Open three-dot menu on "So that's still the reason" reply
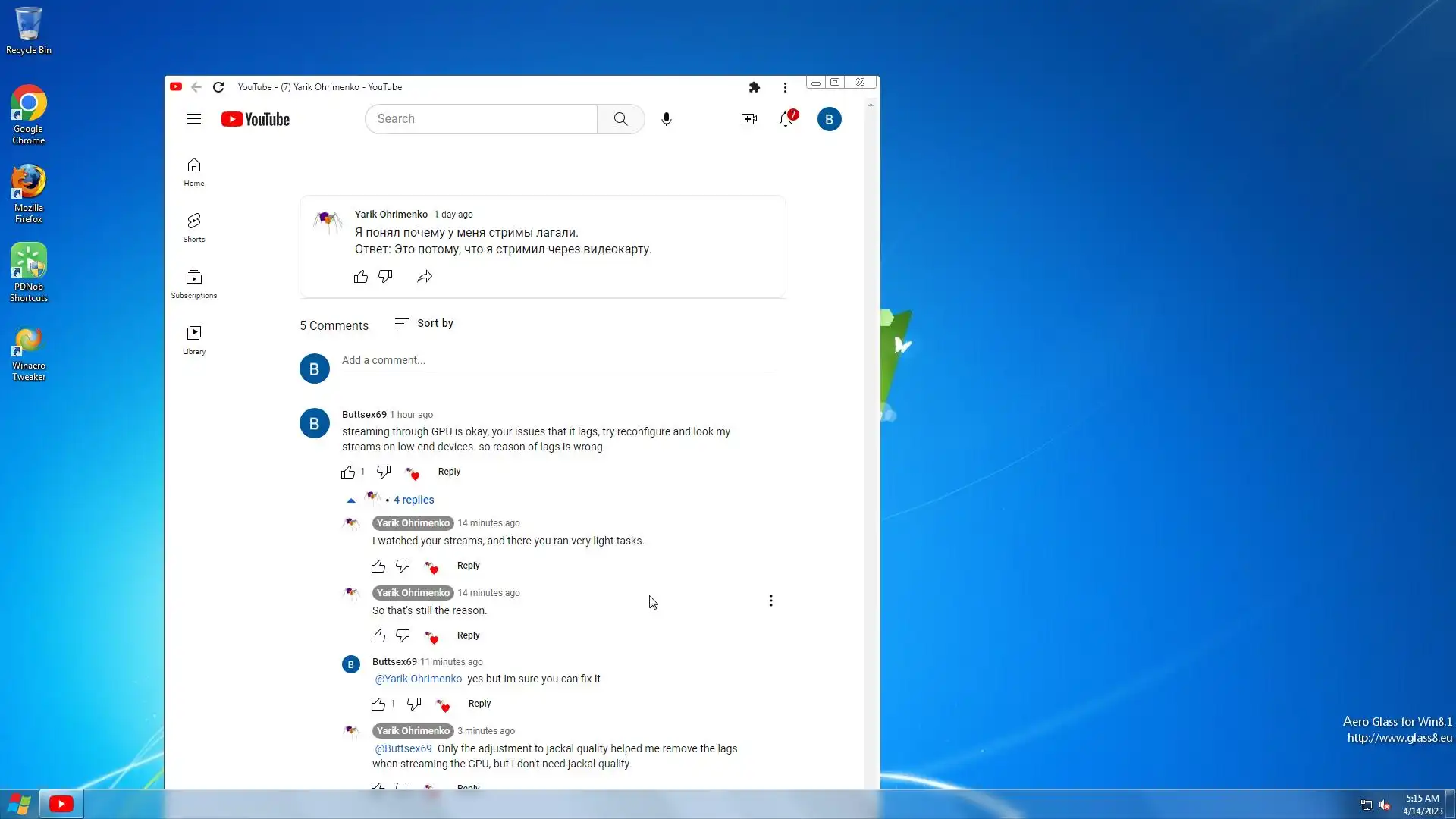1456x819 pixels. point(770,601)
